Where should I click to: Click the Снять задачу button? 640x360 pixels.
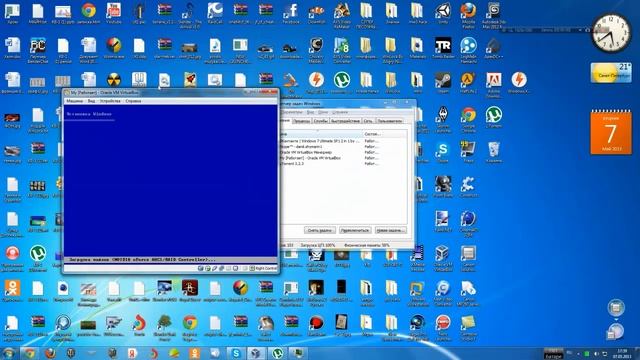(x=320, y=231)
